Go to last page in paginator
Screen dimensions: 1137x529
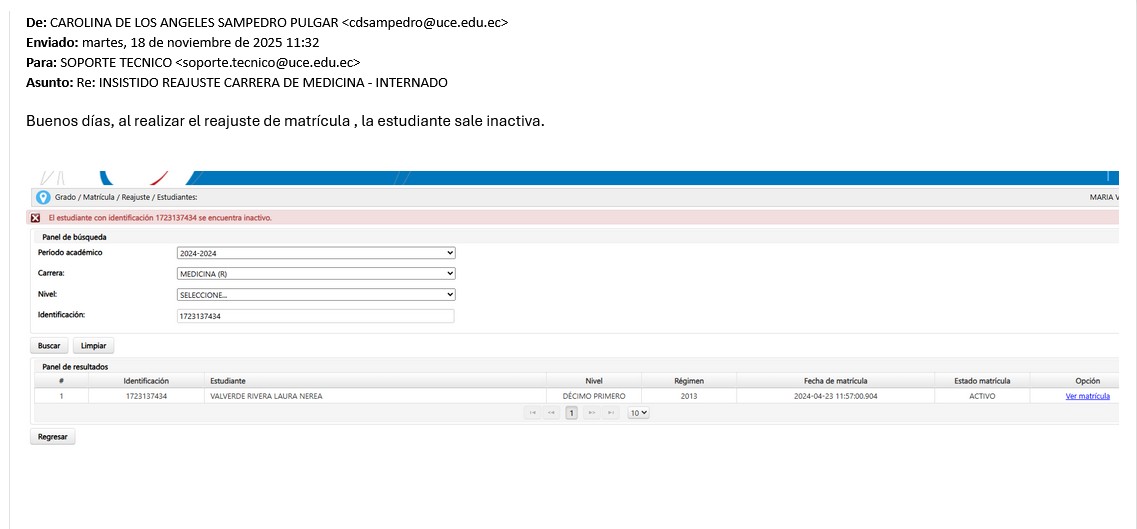pyautogui.click(x=611, y=412)
